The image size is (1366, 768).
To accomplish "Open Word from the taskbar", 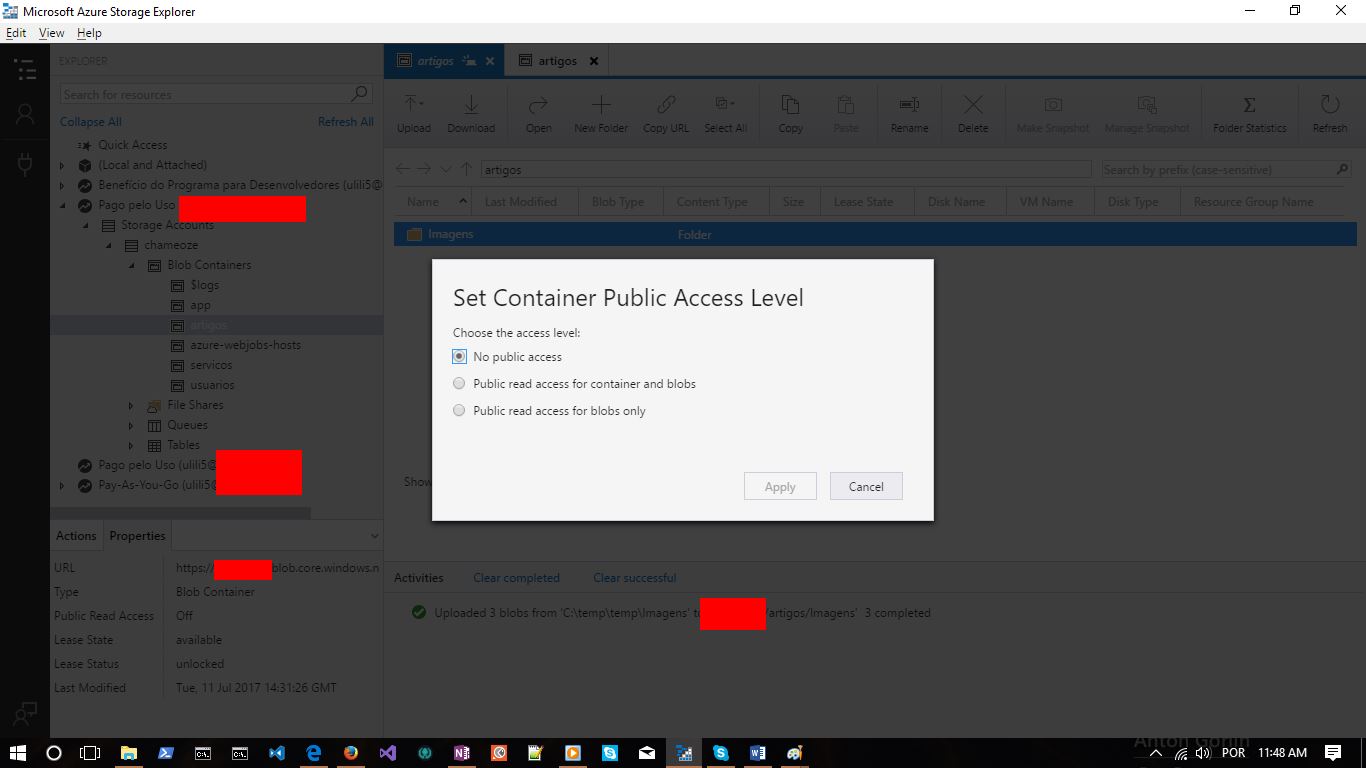I will click(757, 753).
